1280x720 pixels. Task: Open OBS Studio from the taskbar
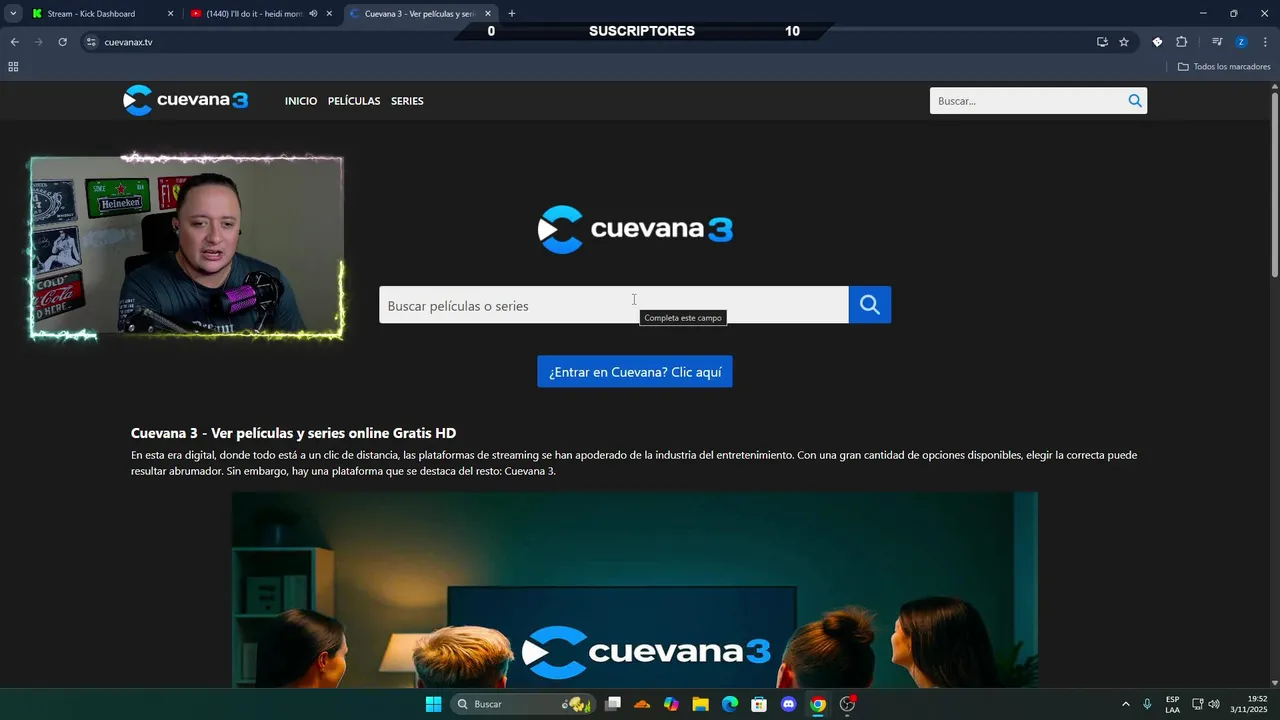coord(848,704)
